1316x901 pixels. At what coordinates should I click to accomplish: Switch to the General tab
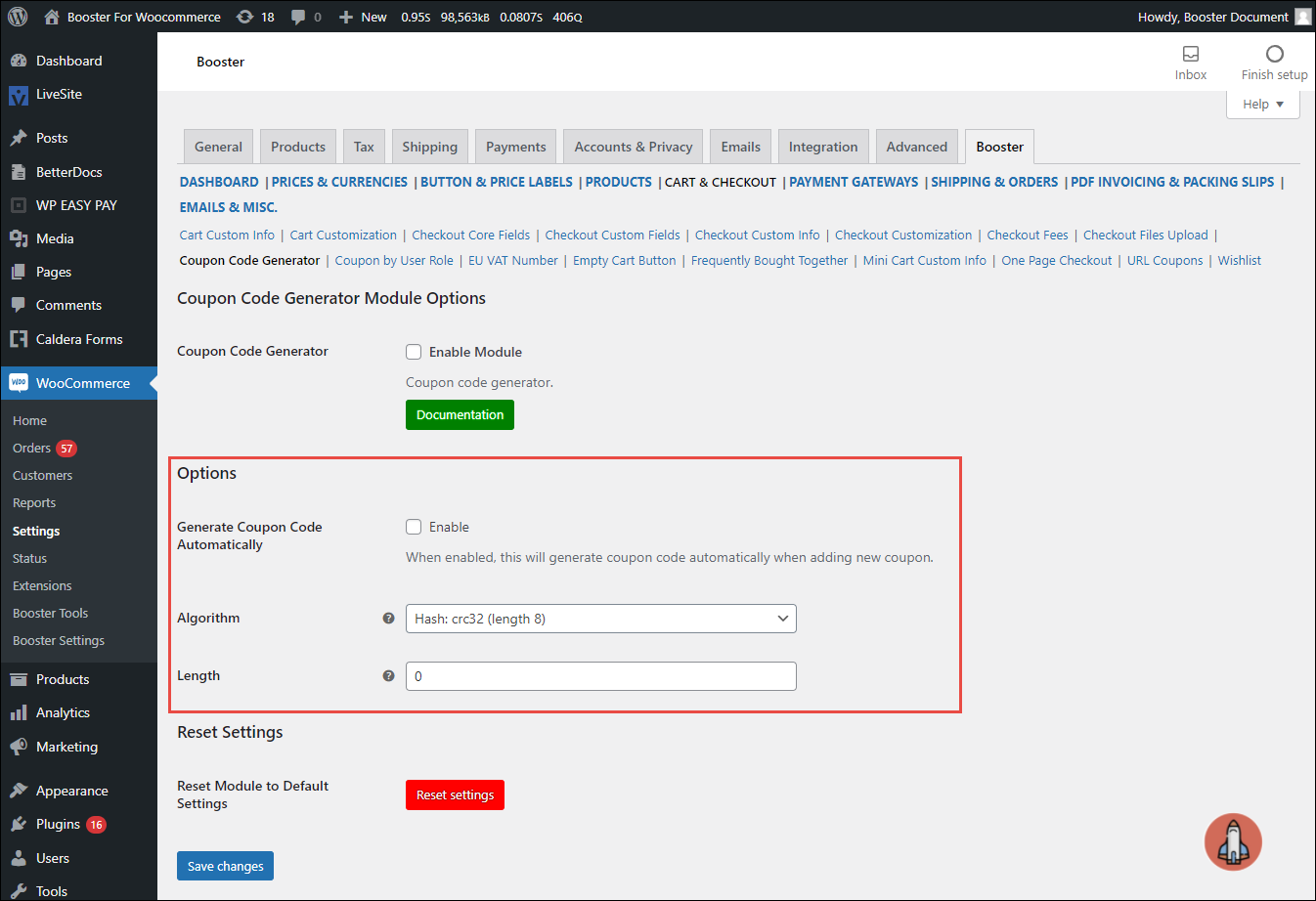point(218,147)
